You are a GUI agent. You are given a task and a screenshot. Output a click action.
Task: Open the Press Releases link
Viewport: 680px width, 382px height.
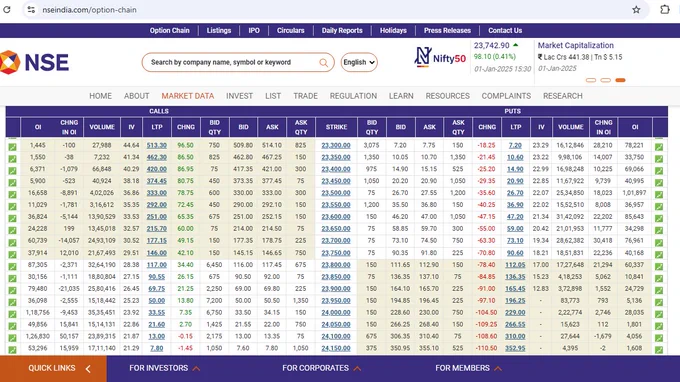pos(447,30)
